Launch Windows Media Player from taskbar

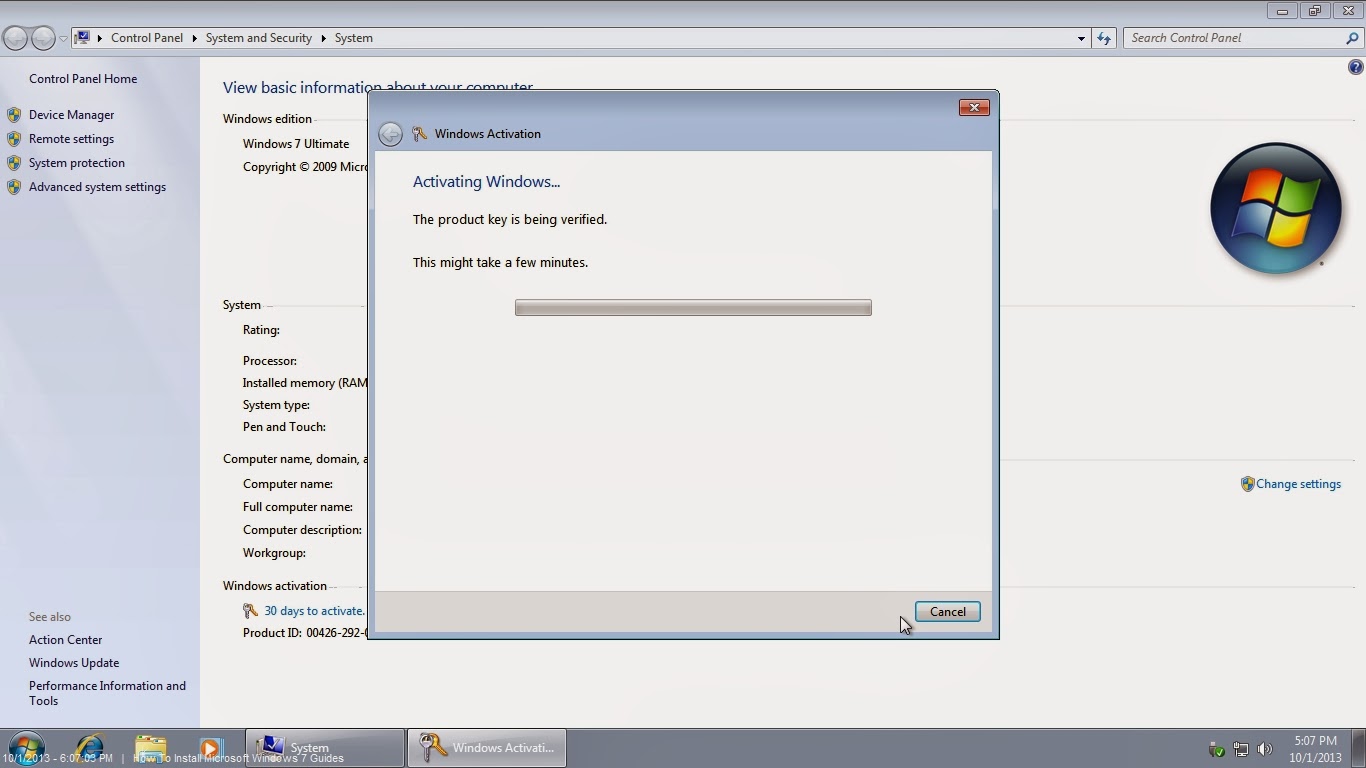click(x=210, y=748)
